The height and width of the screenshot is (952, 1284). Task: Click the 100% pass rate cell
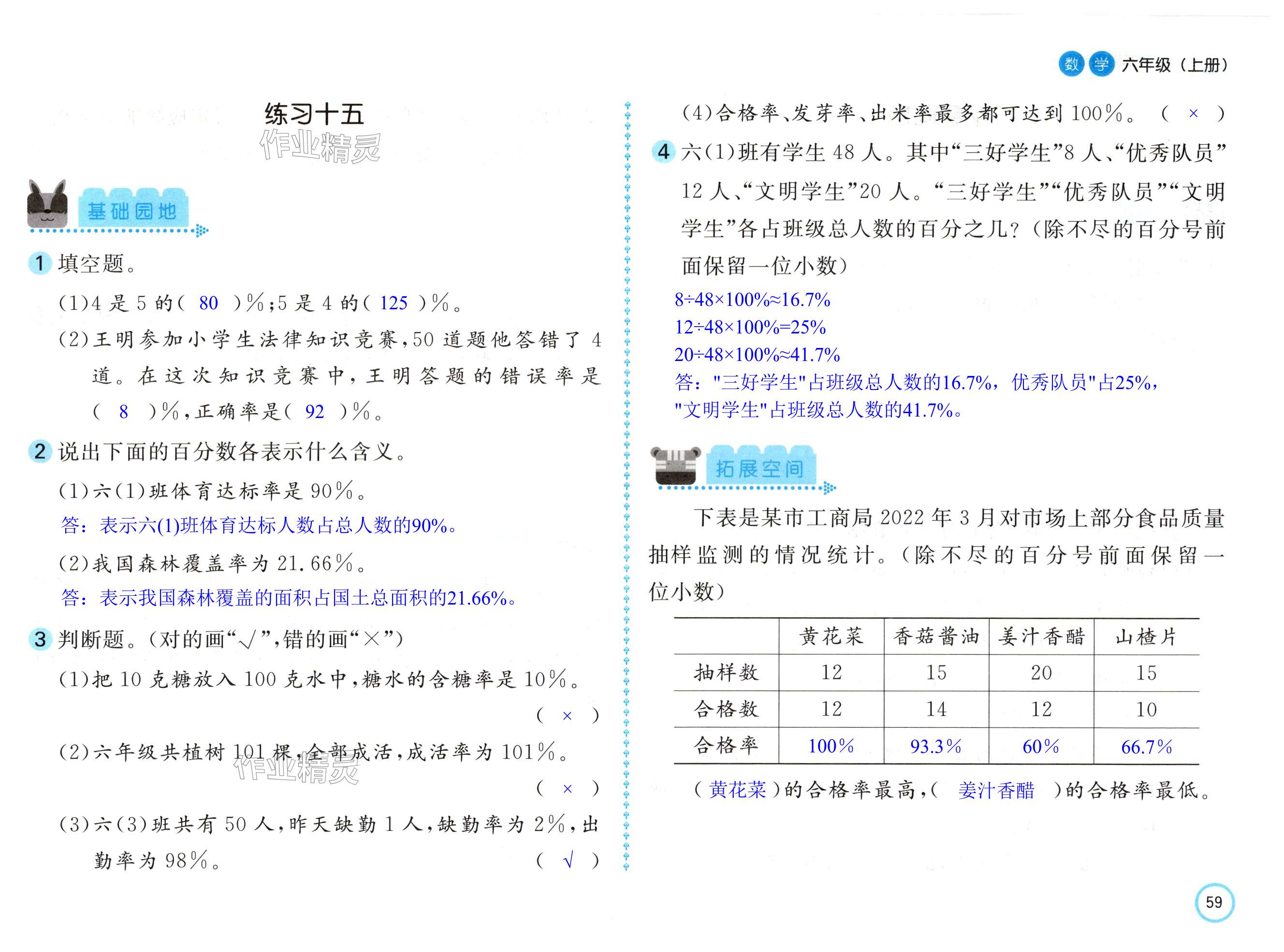(x=831, y=746)
